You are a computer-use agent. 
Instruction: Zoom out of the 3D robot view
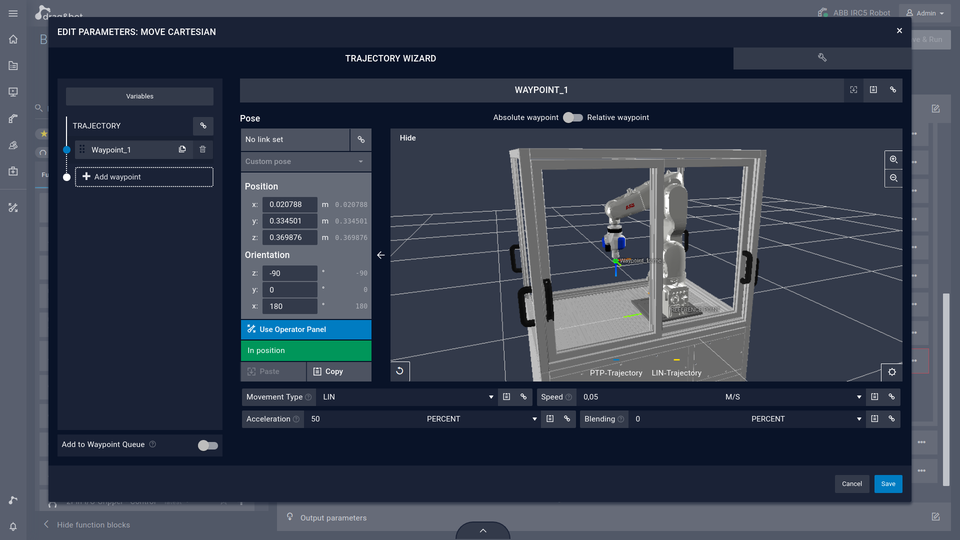893,178
